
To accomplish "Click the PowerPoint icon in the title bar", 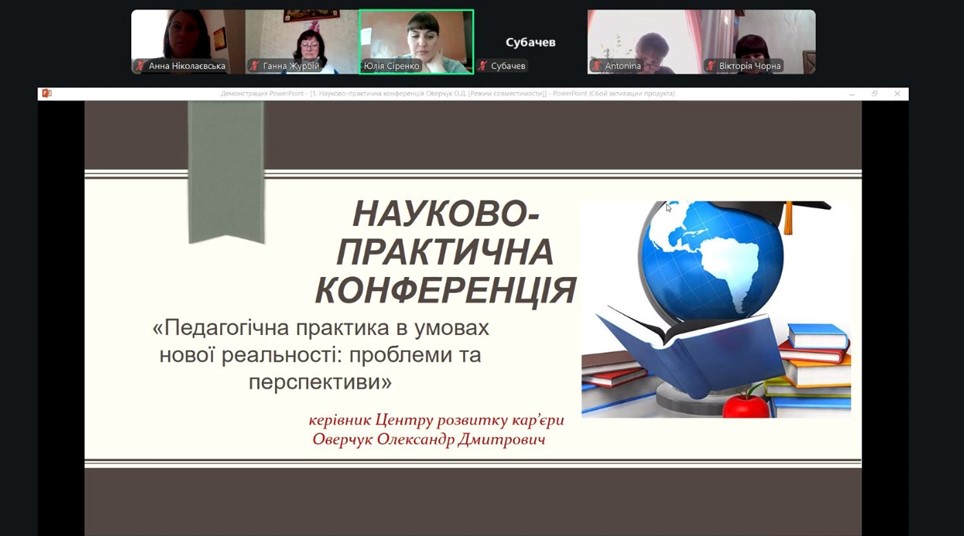I will click(x=46, y=93).
